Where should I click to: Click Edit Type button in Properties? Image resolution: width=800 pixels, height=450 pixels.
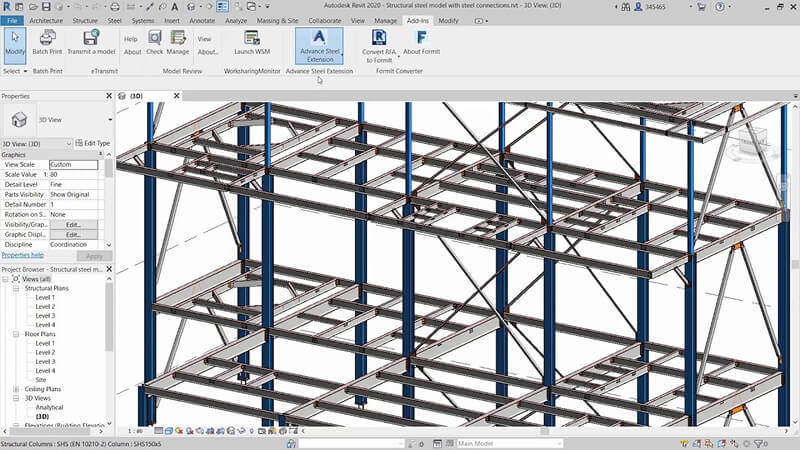point(93,143)
